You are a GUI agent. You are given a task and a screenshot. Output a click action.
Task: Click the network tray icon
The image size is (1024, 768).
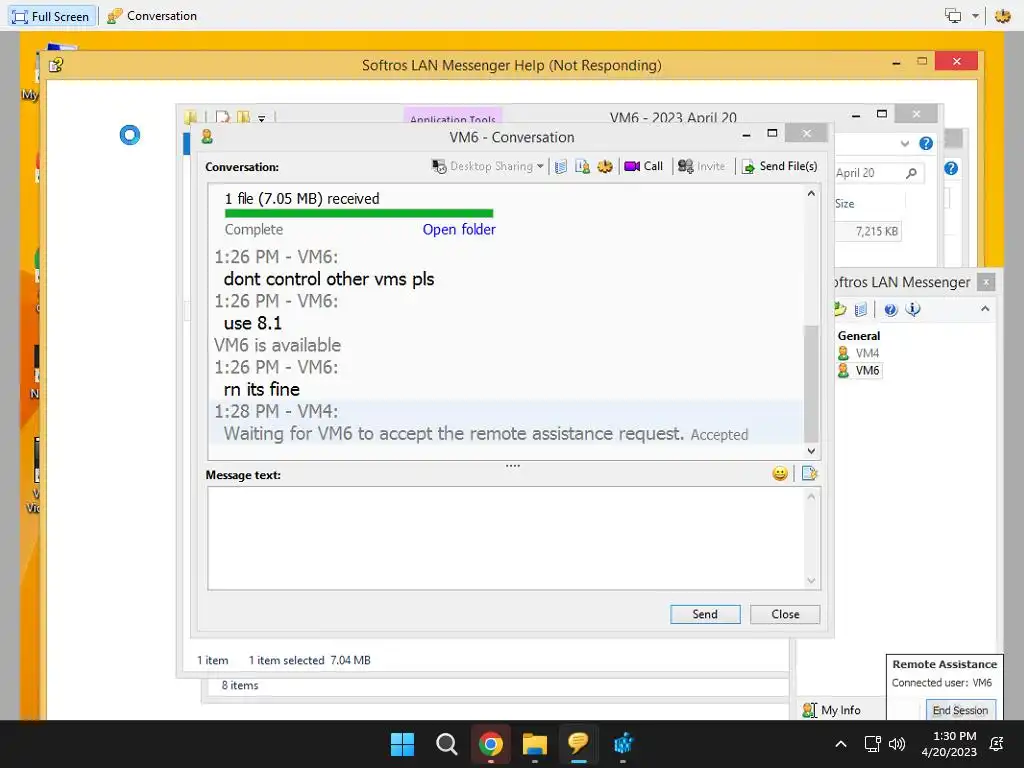point(872,744)
